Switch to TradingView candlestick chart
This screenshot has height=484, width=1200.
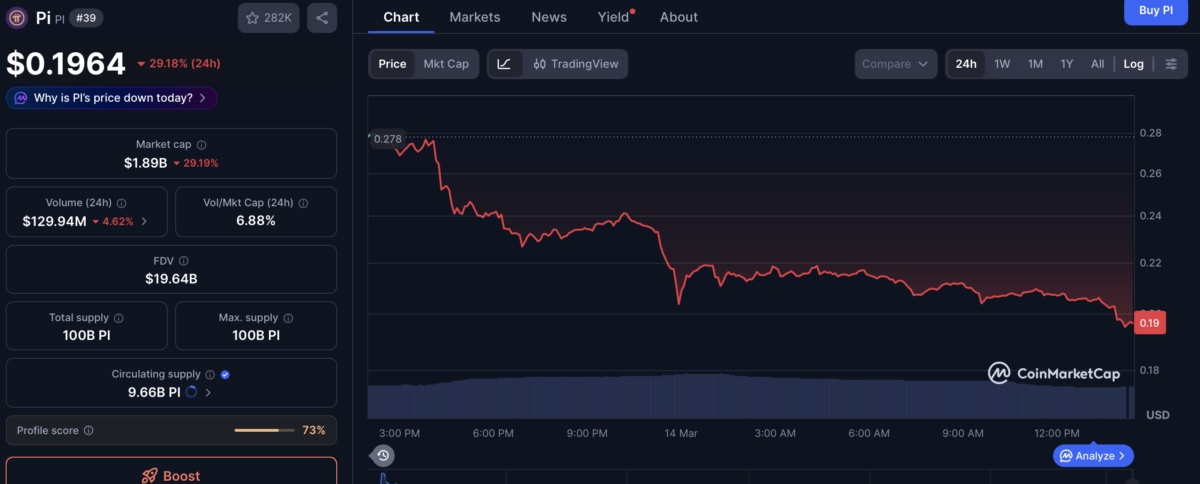tap(575, 64)
